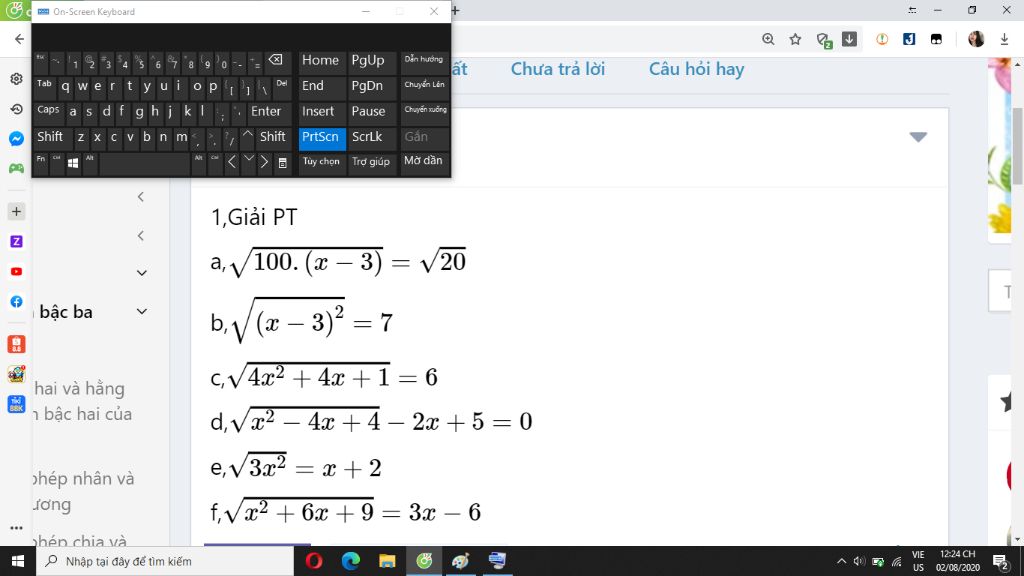The image size is (1024, 576).
Task: Toggle right Shift key on On-Screen Keyboard
Action: pyautogui.click(x=272, y=137)
